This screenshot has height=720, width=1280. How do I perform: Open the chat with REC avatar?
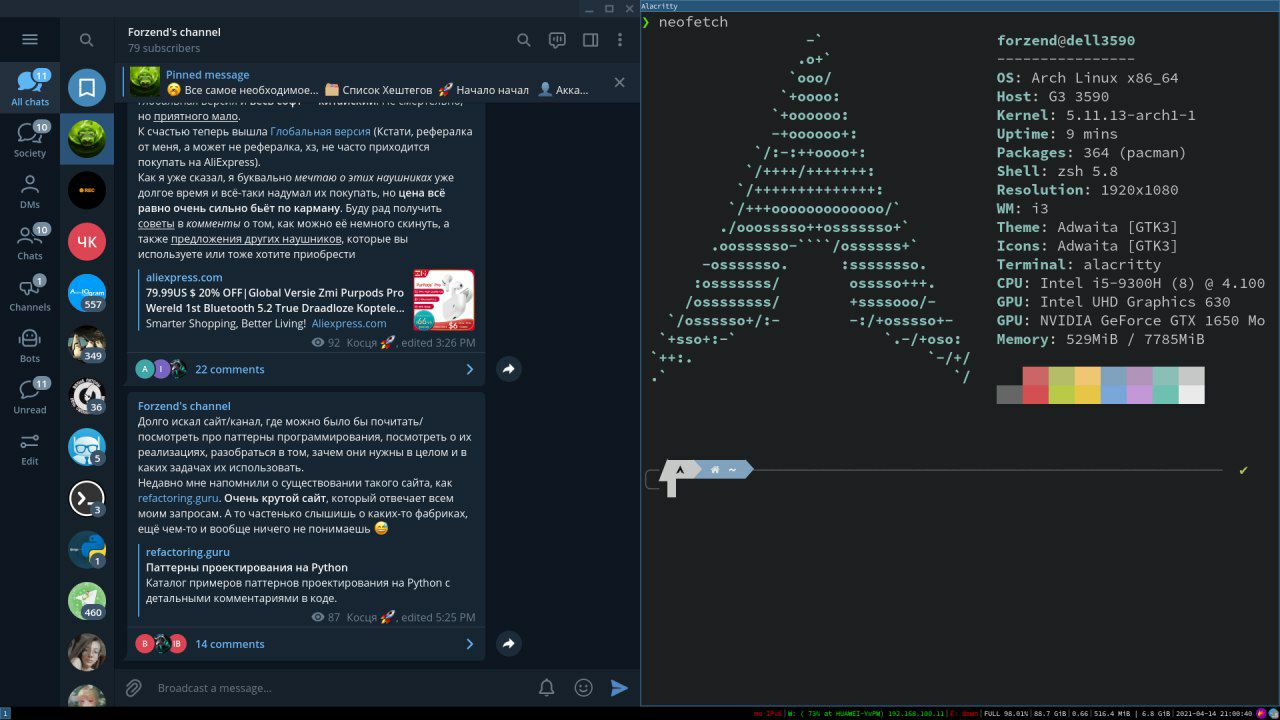87,190
